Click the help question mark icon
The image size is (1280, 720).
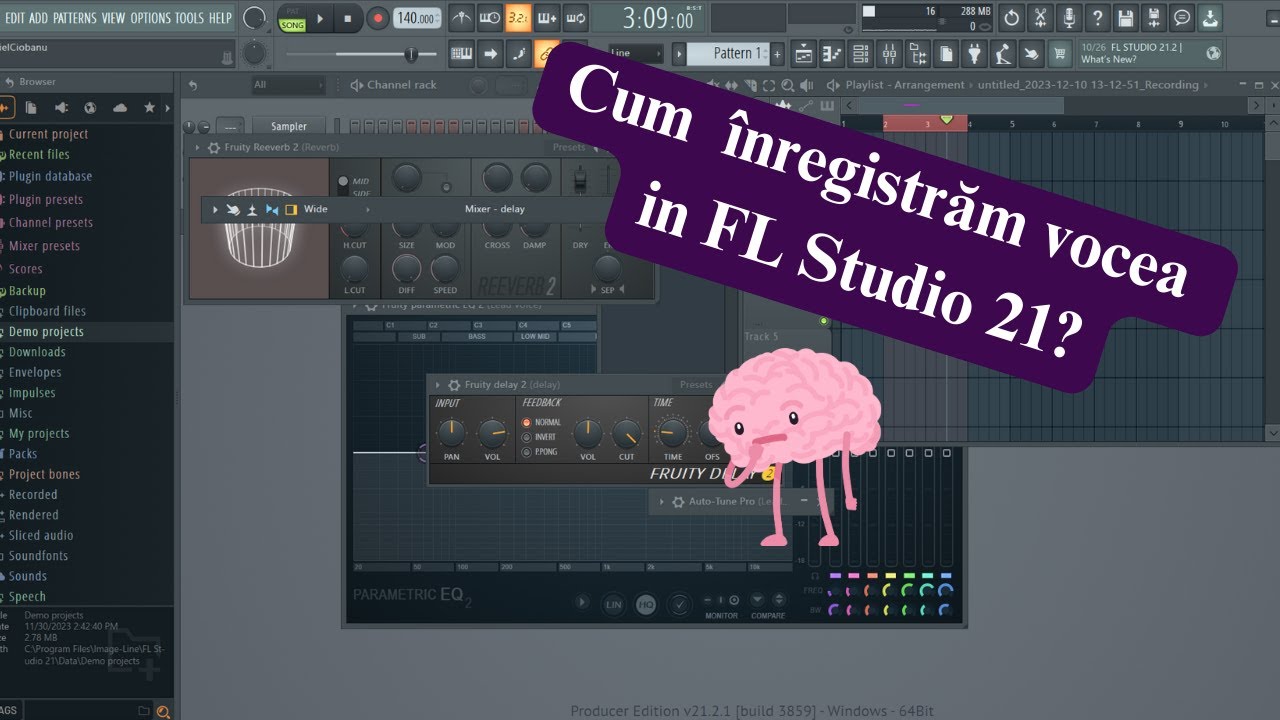[x=1097, y=18]
